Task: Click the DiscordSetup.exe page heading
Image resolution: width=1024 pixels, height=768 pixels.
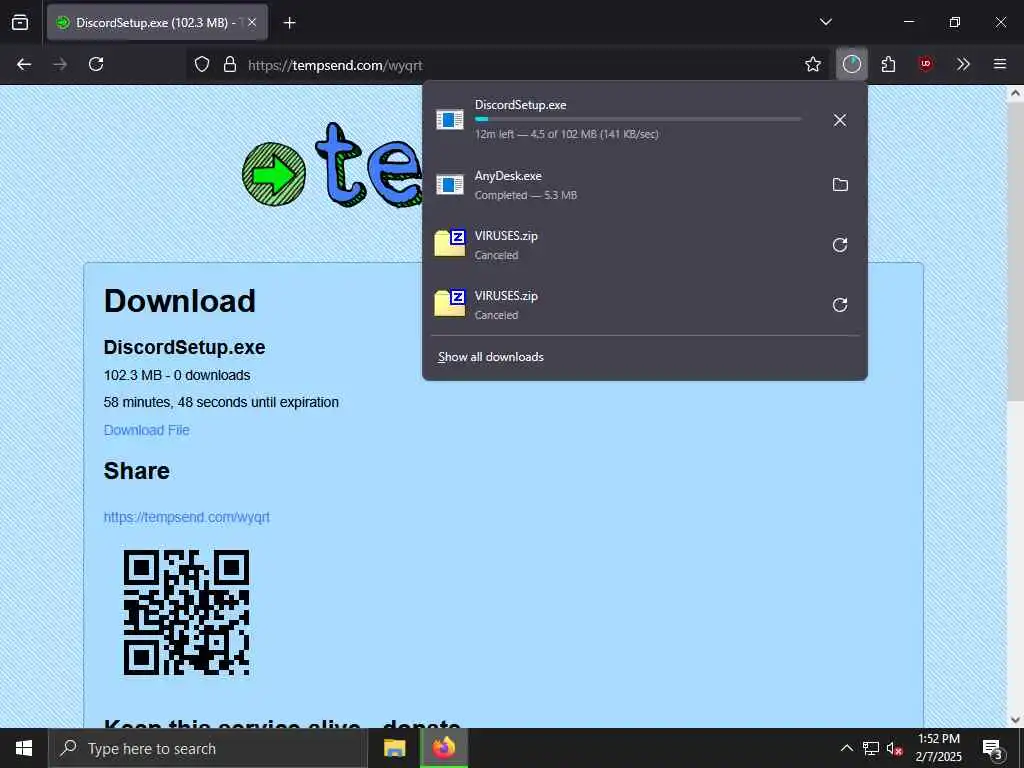Action: point(184,347)
